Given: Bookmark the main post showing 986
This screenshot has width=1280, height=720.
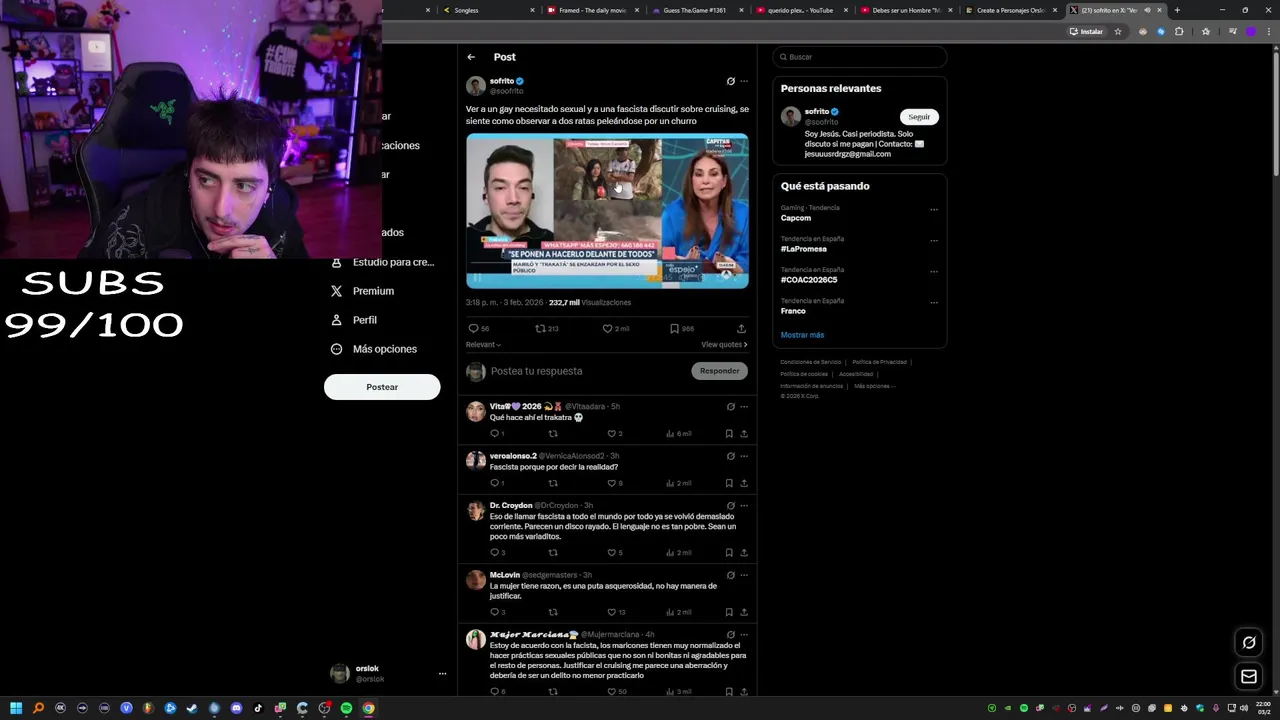Looking at the screenshot, I should coord(681,328).
